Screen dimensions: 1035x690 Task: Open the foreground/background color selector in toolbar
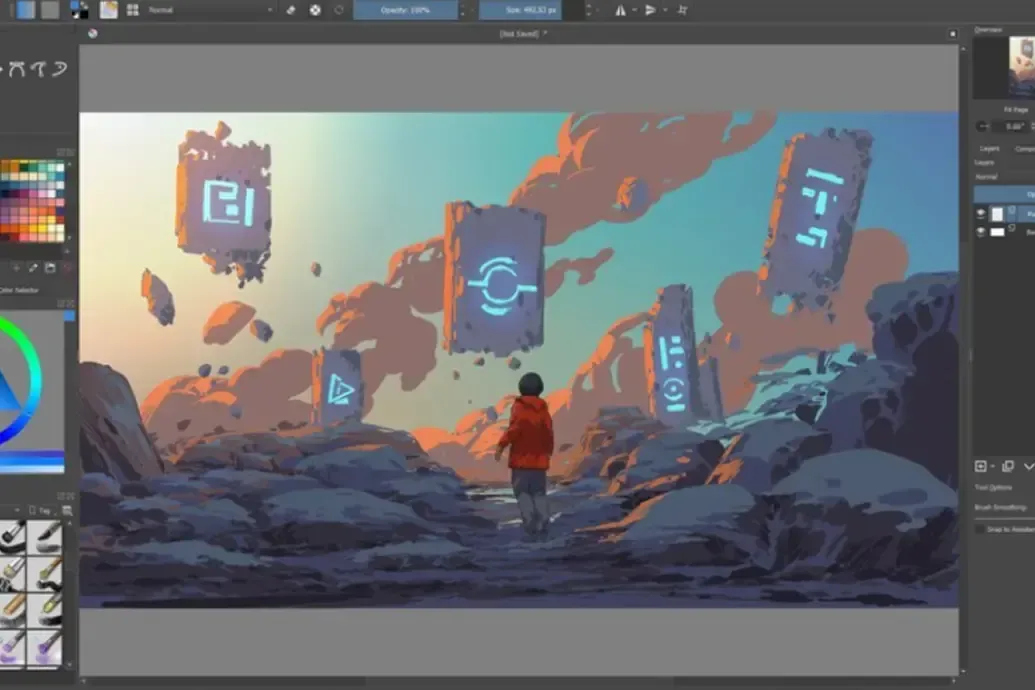tap(79, 10)
